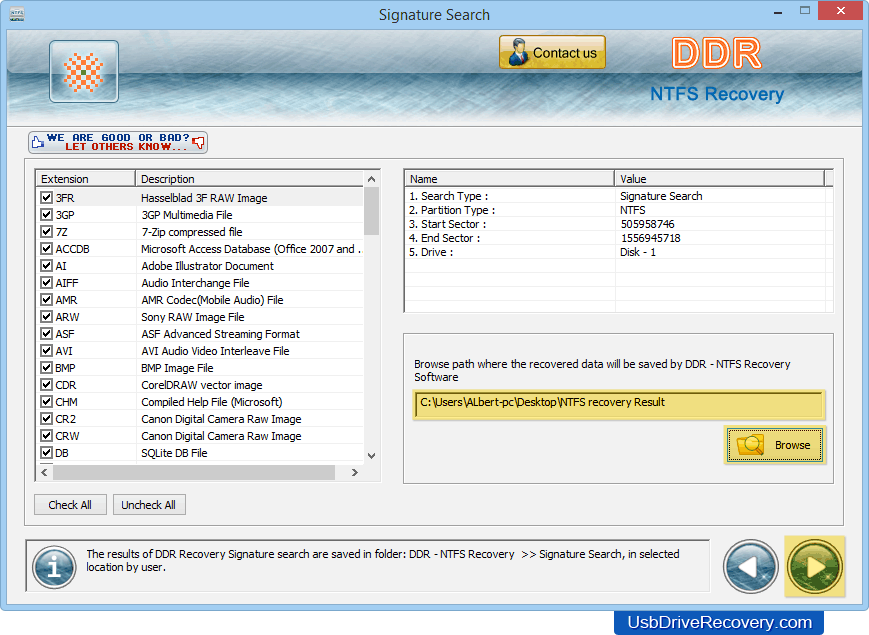
Task: Toggle the AVI extension checkbox
Action: 47,351
